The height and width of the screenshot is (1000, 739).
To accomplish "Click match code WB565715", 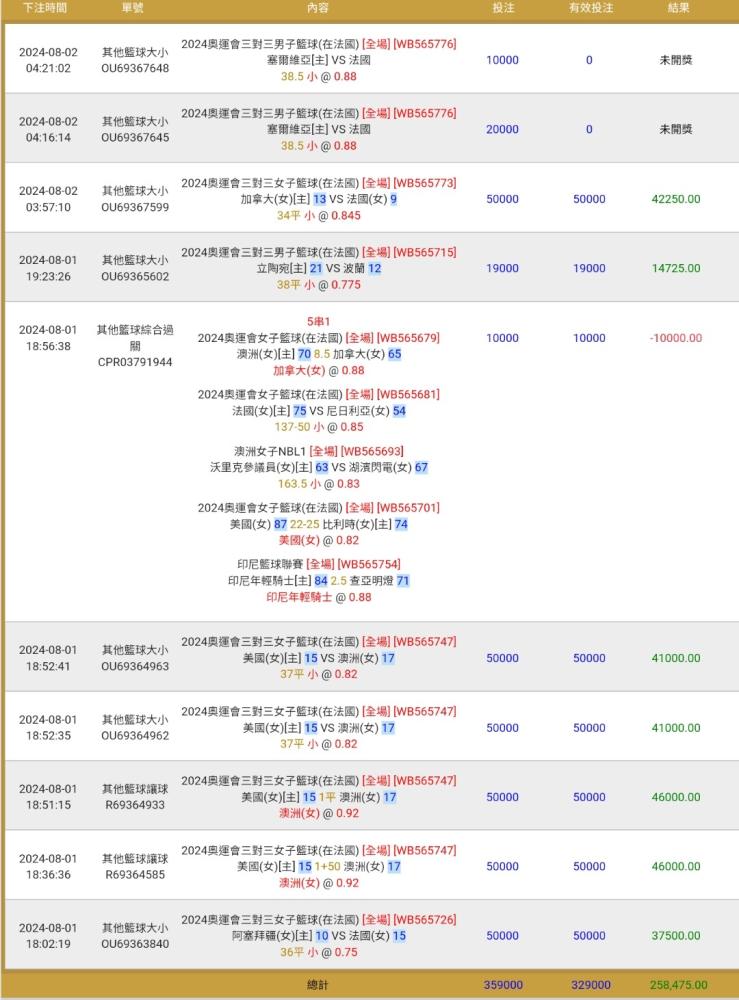I will (425, 252).
